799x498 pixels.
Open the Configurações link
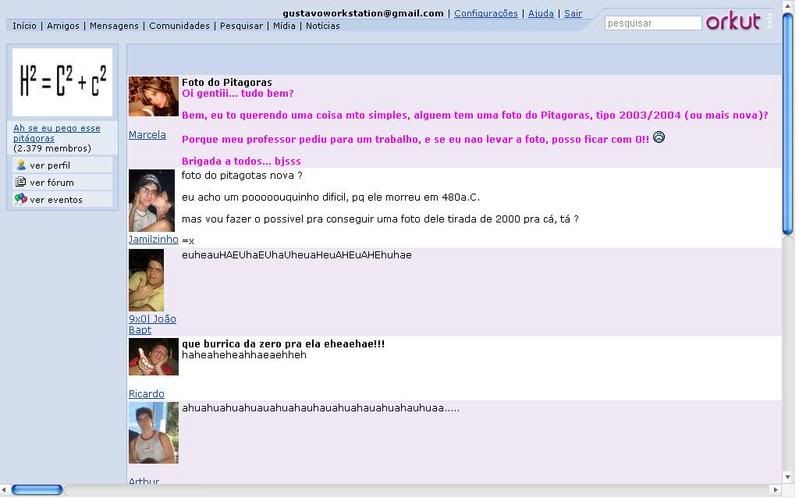(x=485, y=14)
